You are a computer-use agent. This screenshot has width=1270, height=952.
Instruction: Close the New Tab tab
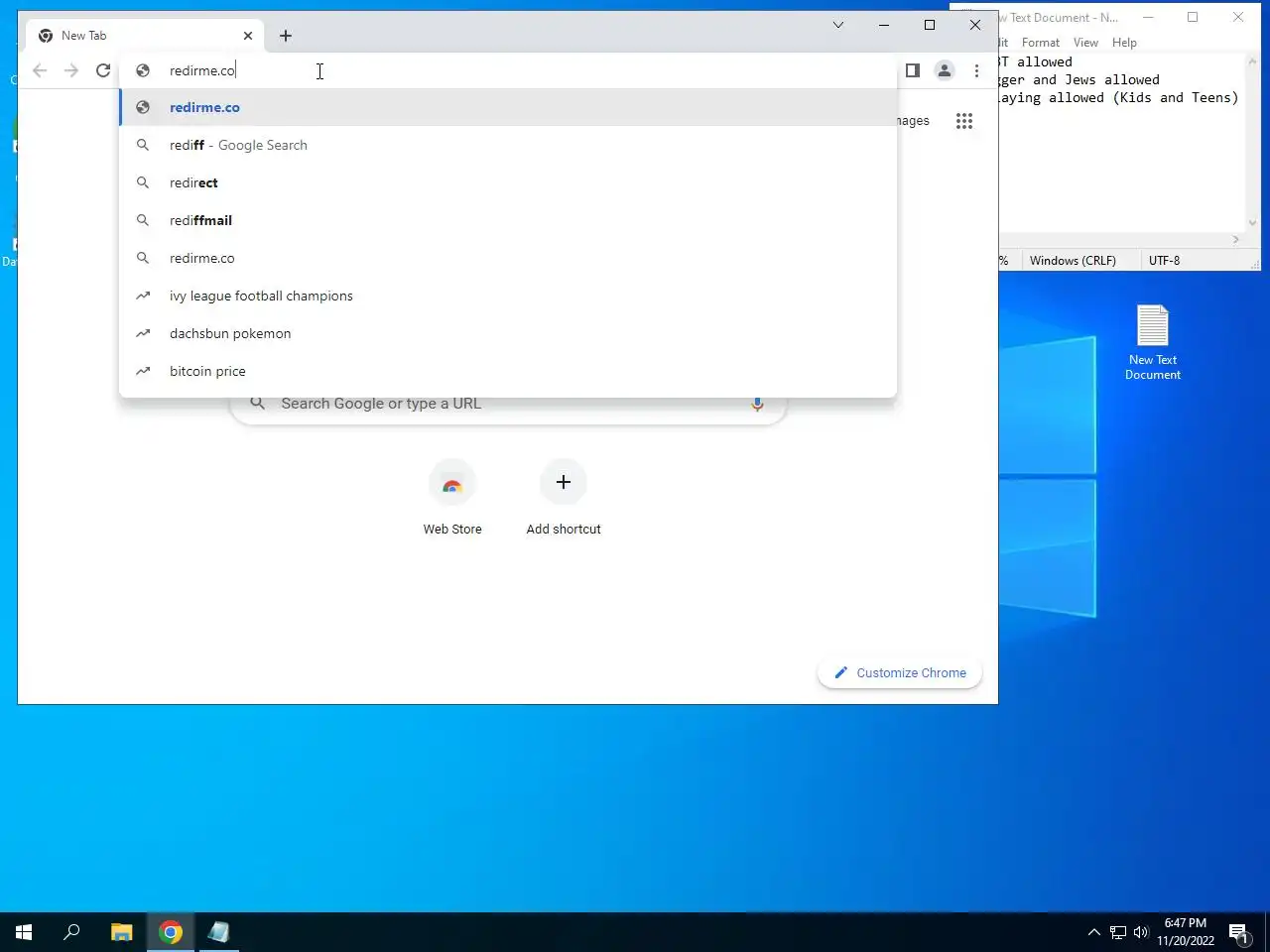pos(248,36)
